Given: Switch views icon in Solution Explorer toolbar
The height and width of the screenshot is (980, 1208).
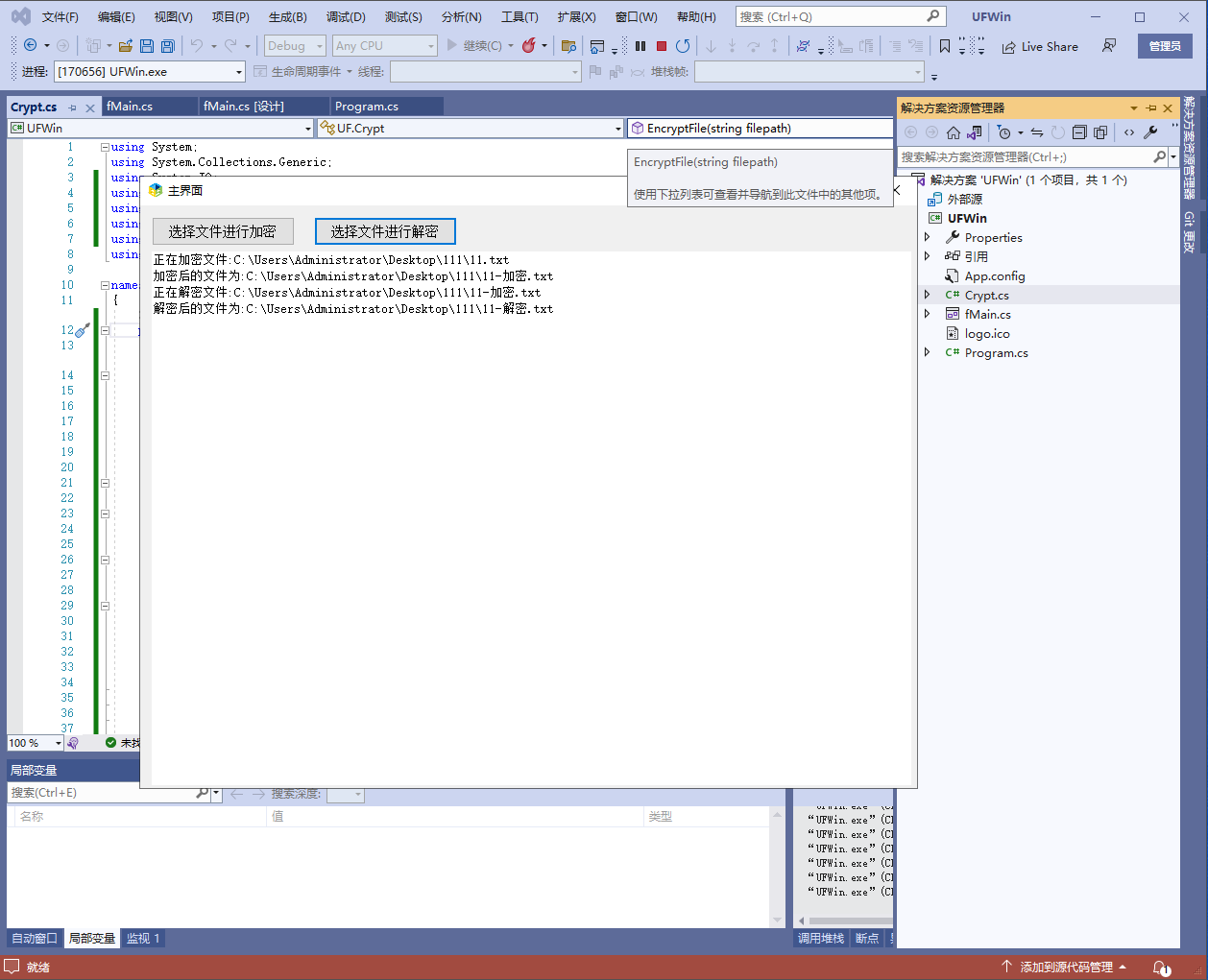Looking at the screenshot, I should (x=975, y=132).
